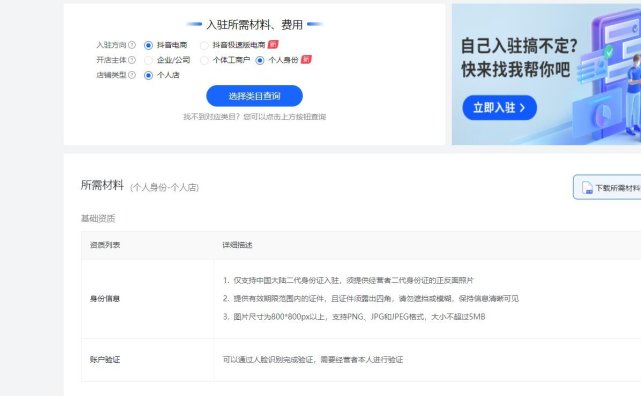641x396 pixels.
Task: Click the 选择类目查询 button
Action: tap(254, 96)
